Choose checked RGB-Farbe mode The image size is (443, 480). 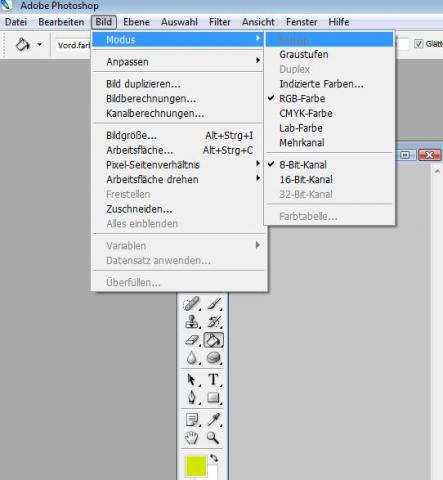pos(329,99)
